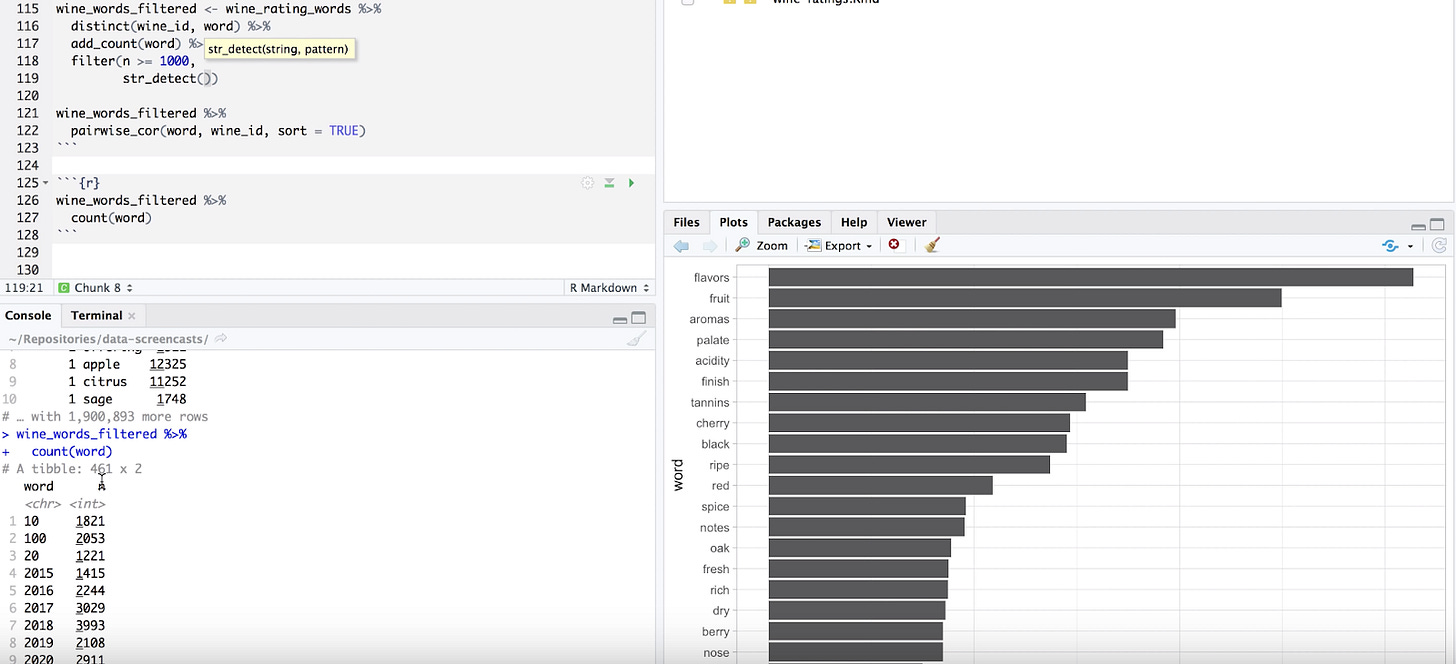Click the str_detect(string, pattern) tooltip

click(279, 48)
